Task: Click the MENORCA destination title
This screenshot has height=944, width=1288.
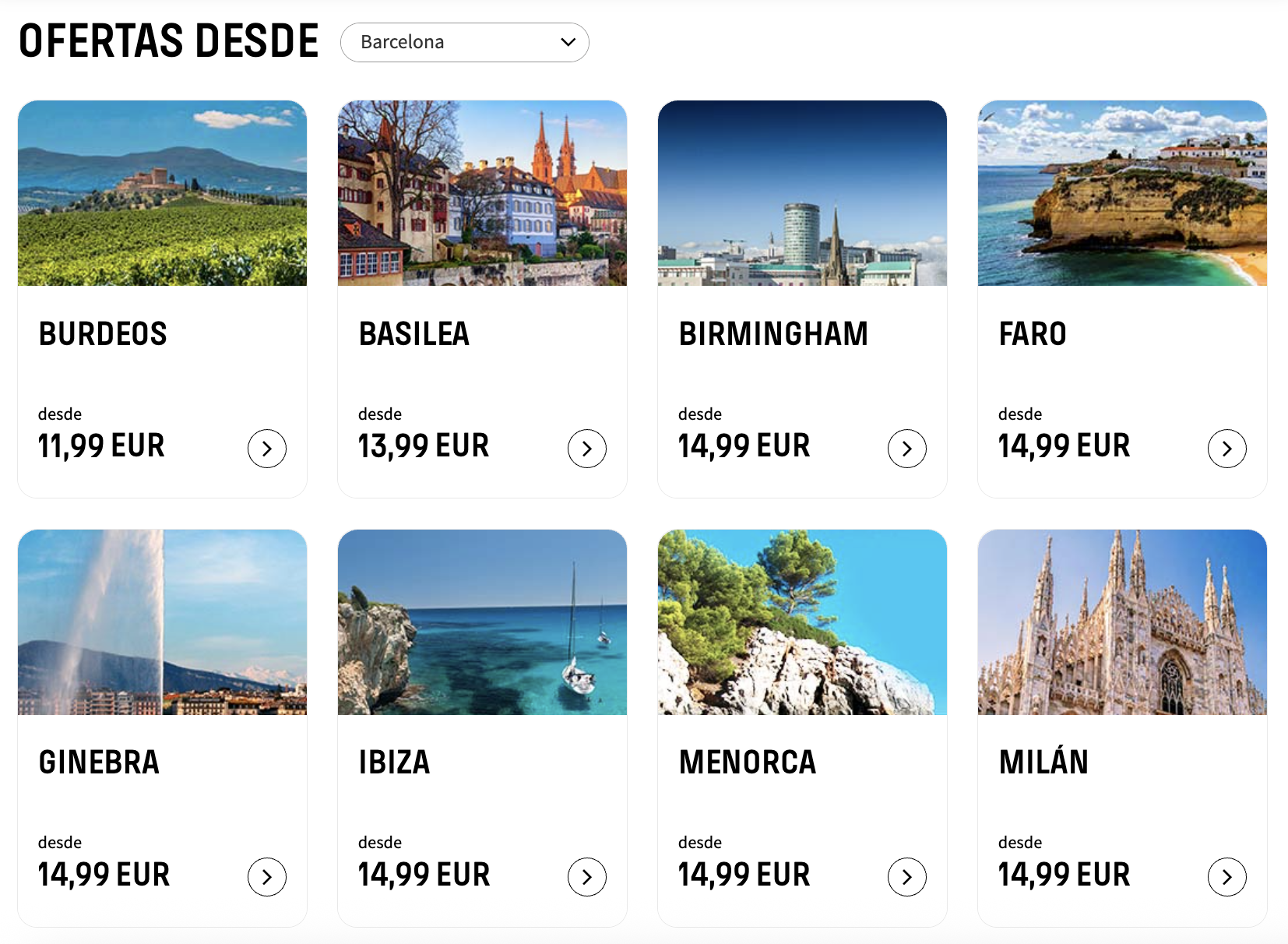Action: click(748, 763)
